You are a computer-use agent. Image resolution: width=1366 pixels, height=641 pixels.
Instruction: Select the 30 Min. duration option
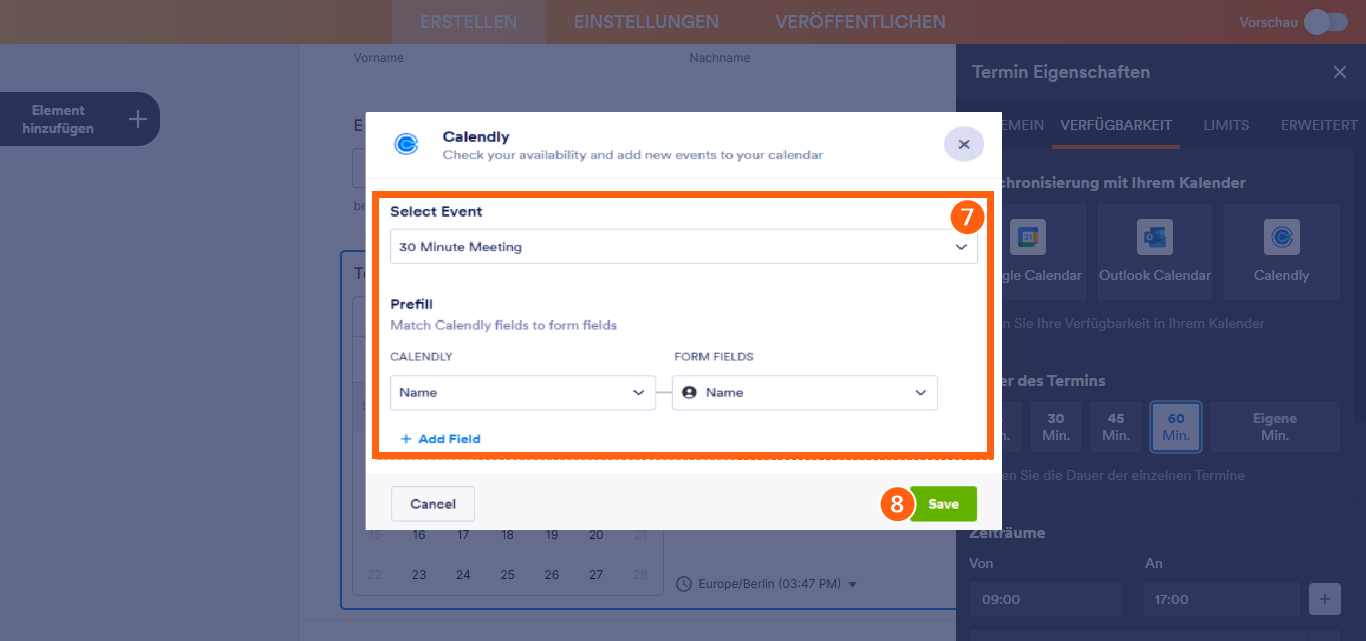pos(1055,426)
